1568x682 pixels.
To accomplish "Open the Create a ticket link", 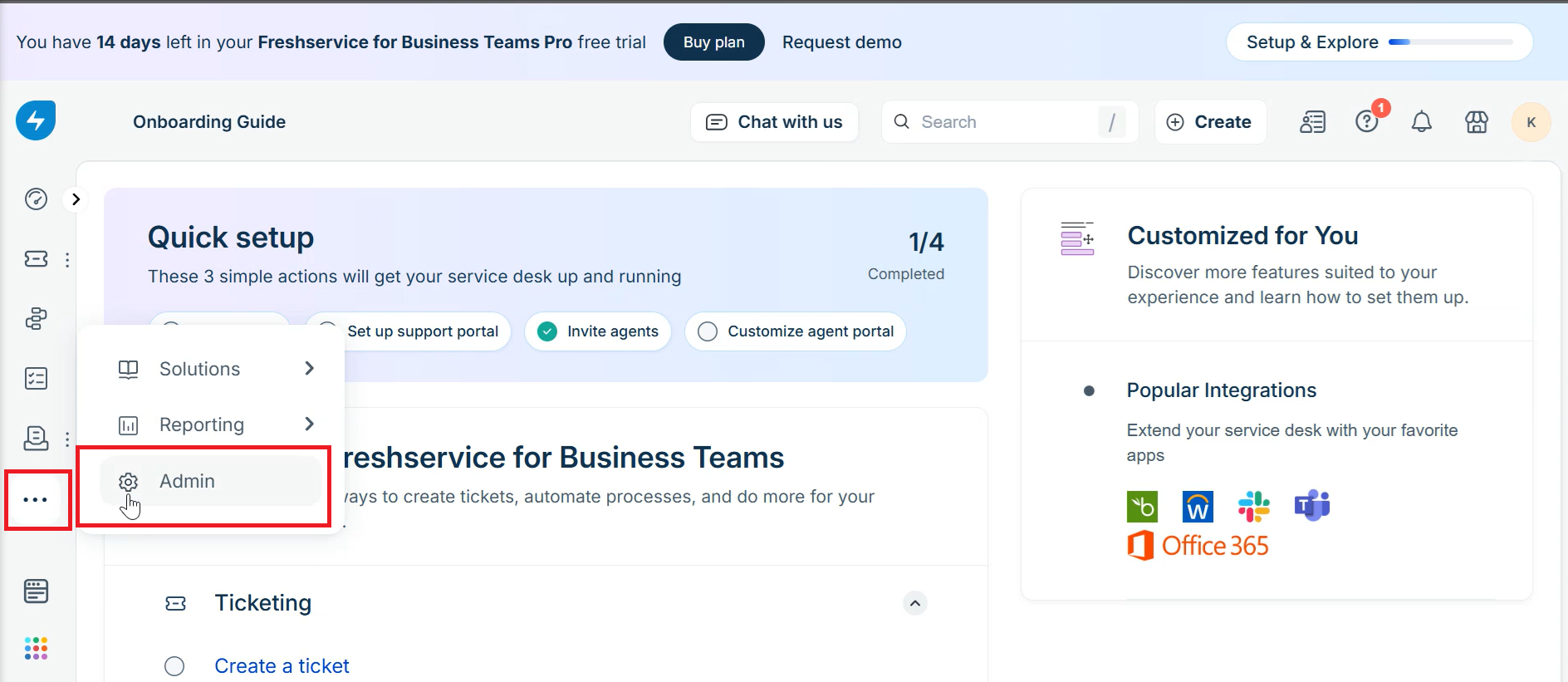I will click(282, 666).
